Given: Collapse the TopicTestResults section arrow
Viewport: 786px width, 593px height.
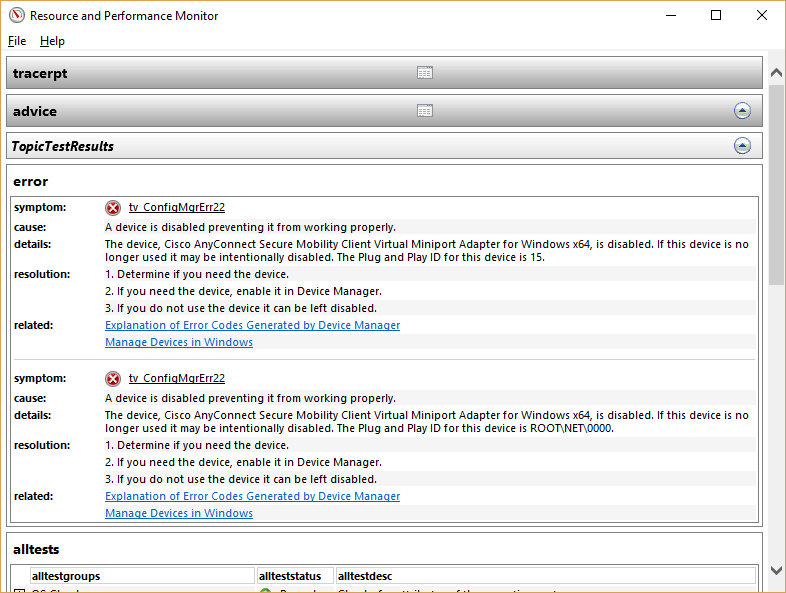Looking at the screenshot, I should (742, 146).
